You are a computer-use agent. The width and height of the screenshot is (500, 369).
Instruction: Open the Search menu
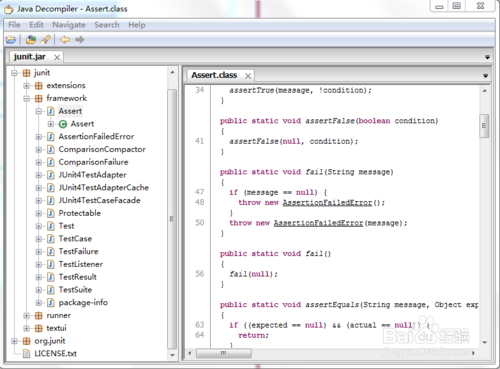(107, 25)
